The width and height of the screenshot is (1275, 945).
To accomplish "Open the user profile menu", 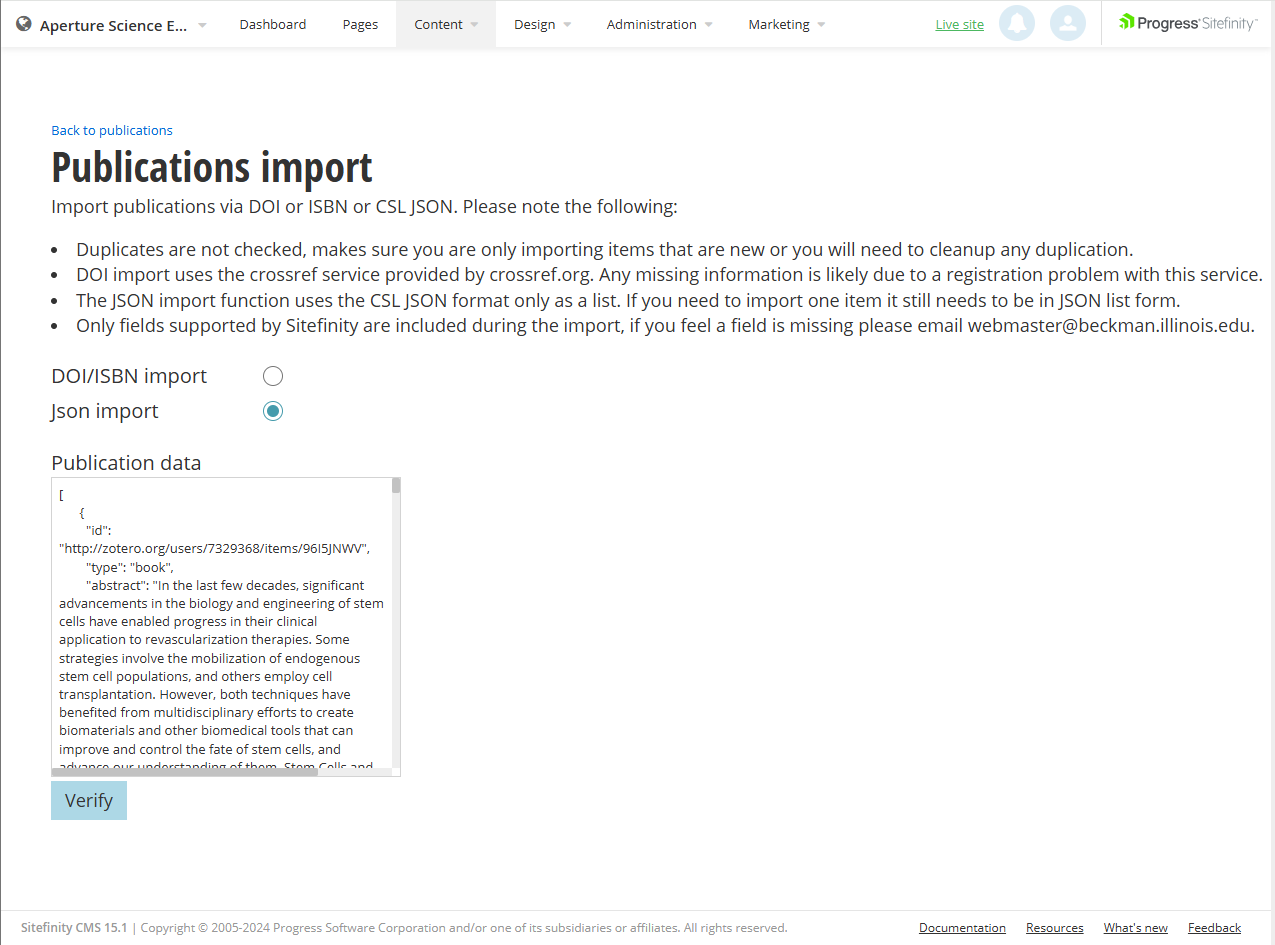I will point(1068,23).
